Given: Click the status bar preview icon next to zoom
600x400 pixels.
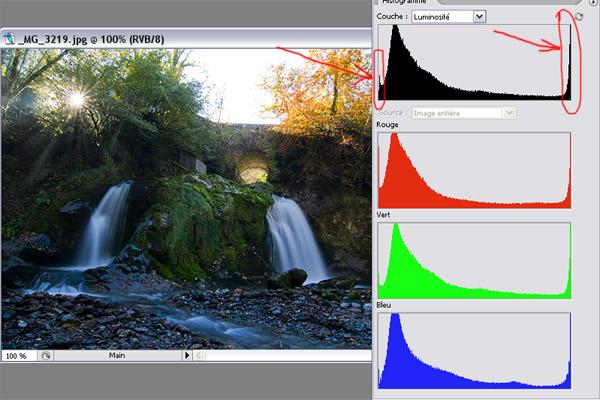Looking at the screenshot, I should [46, 356].
